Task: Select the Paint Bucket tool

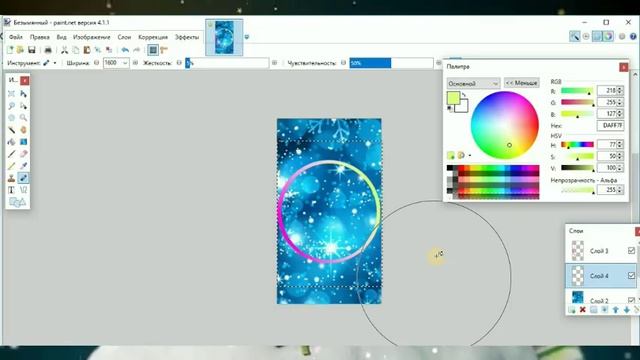Action: (11, 142)
